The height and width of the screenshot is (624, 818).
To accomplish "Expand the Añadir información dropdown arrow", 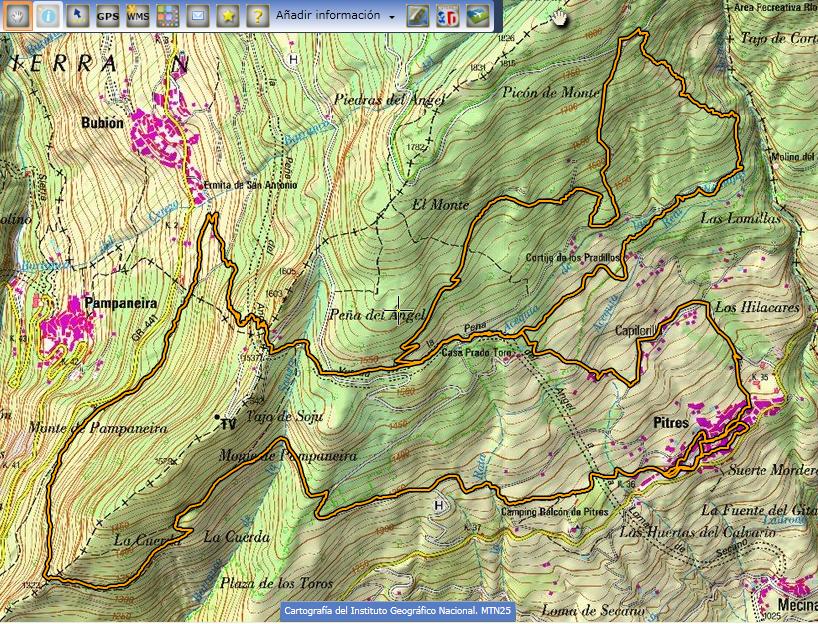I will point(392,17).
